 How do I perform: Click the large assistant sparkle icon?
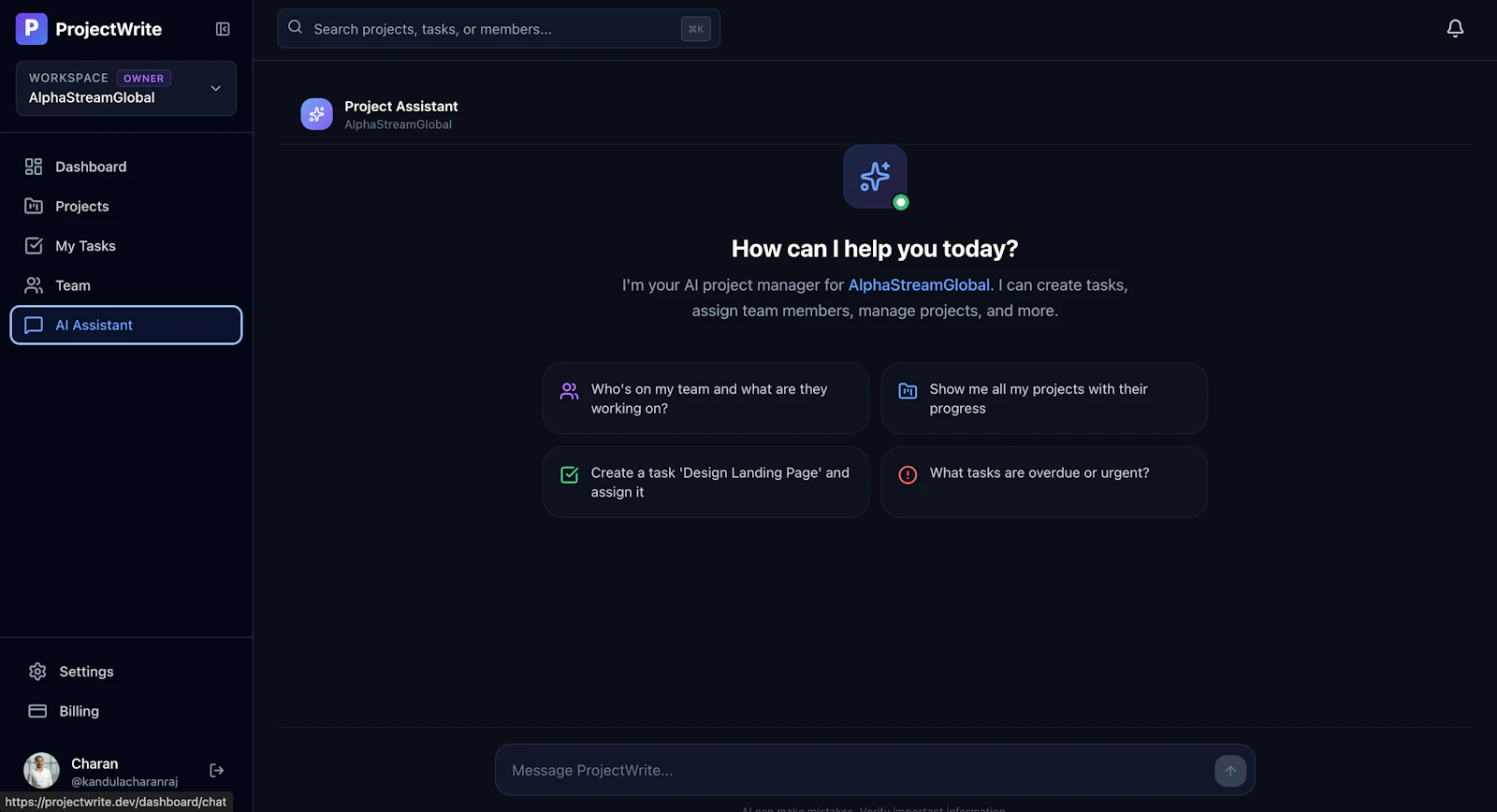coord(875,176)
